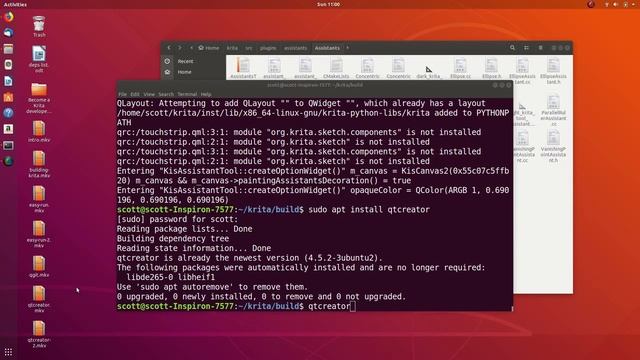Click the 'sudo apt install qtcreator' command text
The image size is (640, 360).
click(x=369, y=209)
